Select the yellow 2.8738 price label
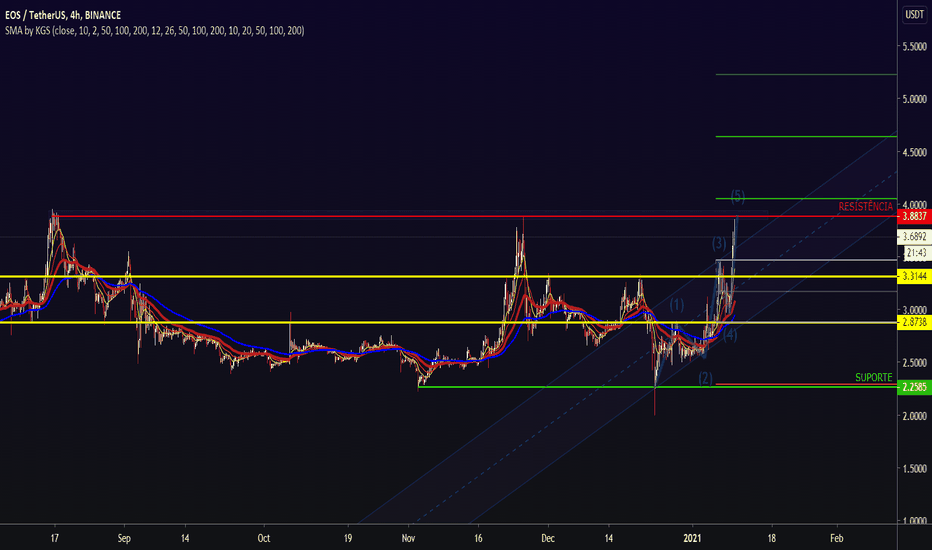Screen dimensions: 932x550 click(x=914, y=322)
